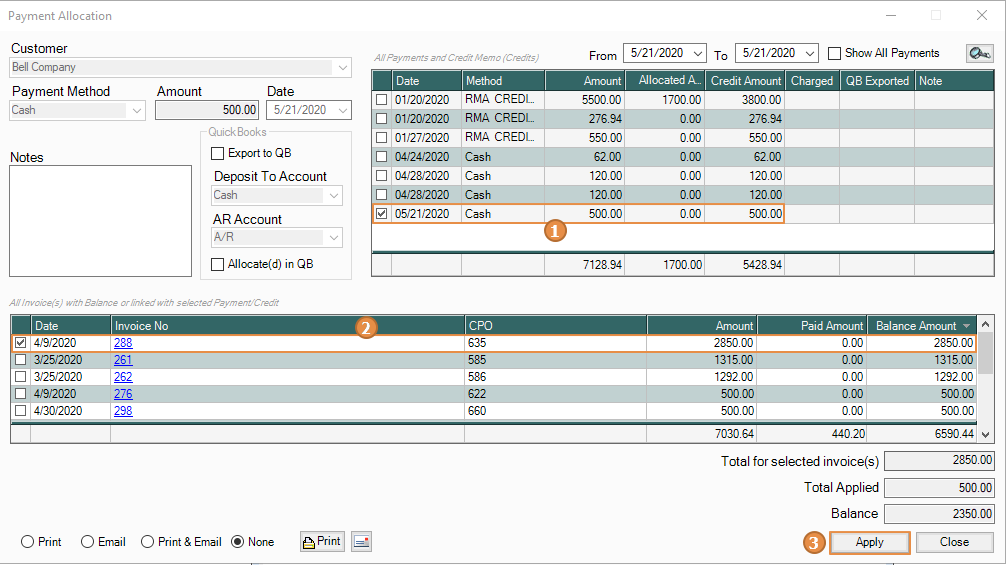Expand the Customer dropdown
Image resolution: width=1007 pixels, height=565 pixels.
tap(343, 68)
